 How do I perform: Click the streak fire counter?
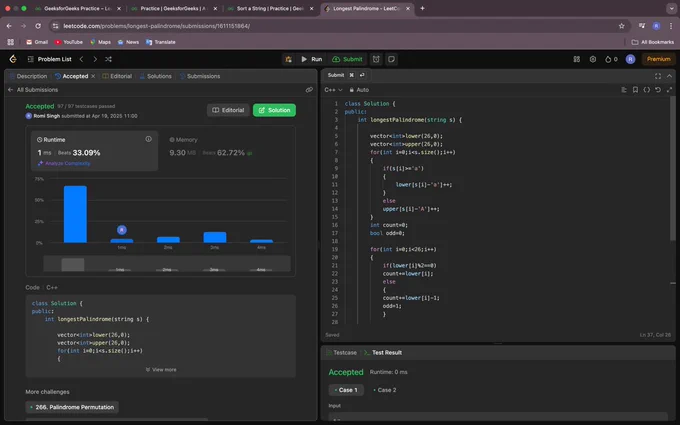tap(611, 59)
